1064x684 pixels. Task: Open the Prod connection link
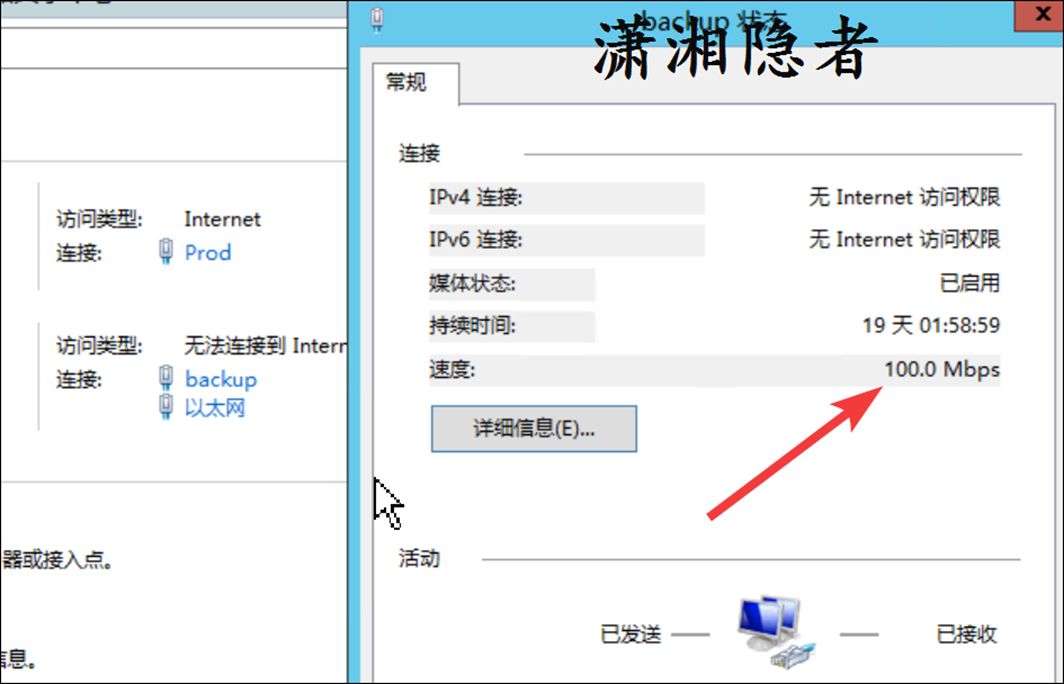tap(208, 252)
